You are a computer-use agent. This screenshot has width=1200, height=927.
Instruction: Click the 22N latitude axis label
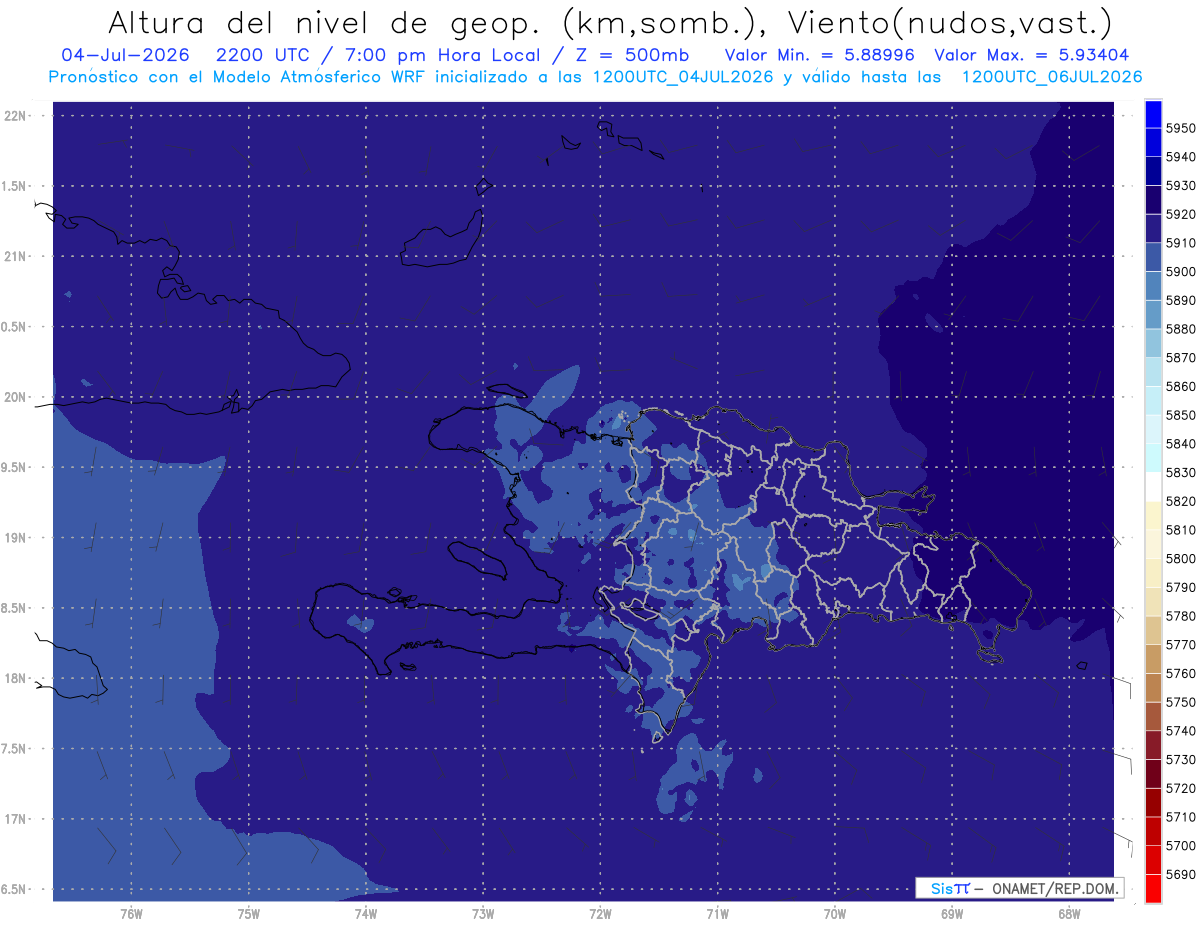point(14,115)
